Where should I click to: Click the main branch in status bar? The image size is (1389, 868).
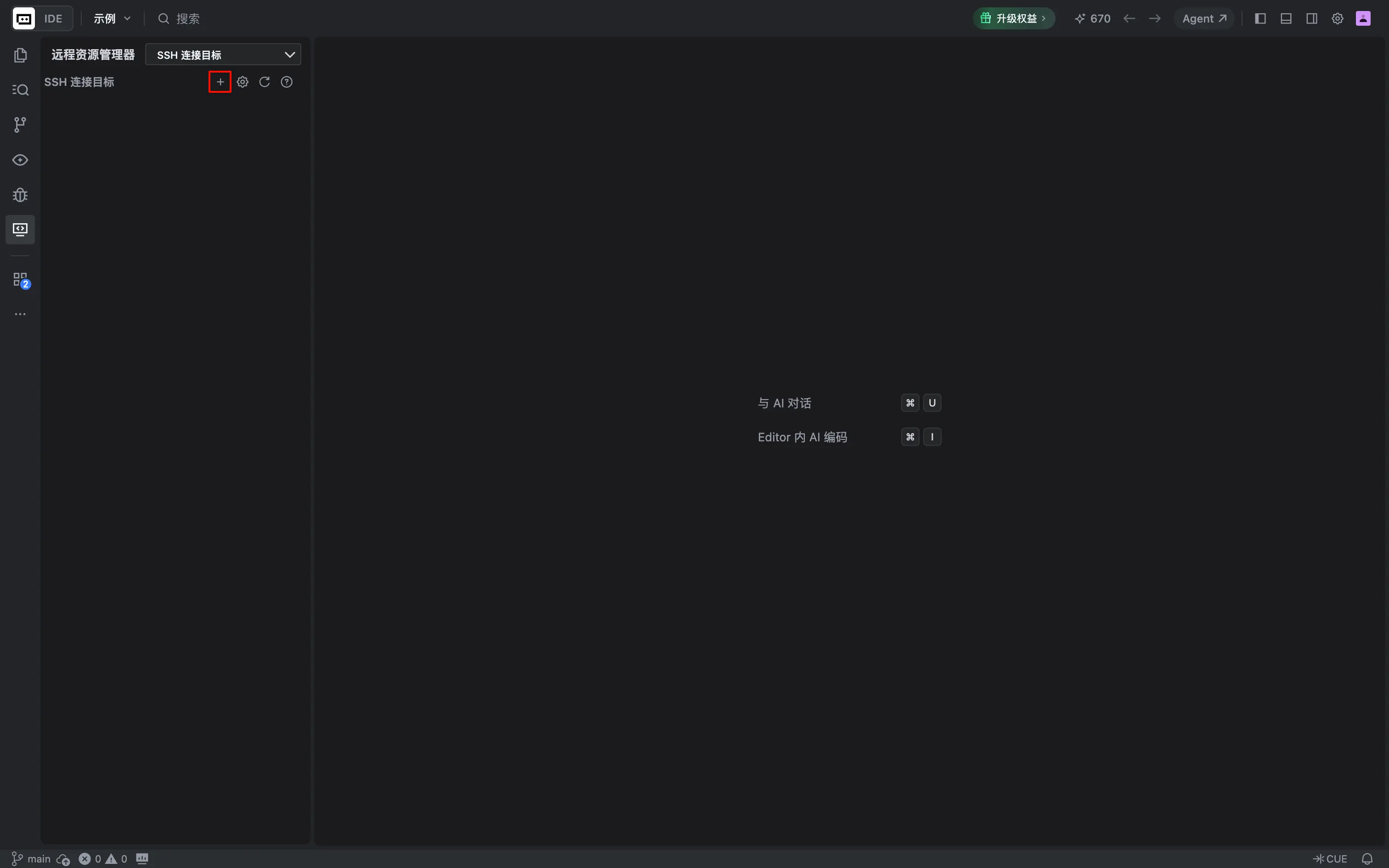coord(32,859)
